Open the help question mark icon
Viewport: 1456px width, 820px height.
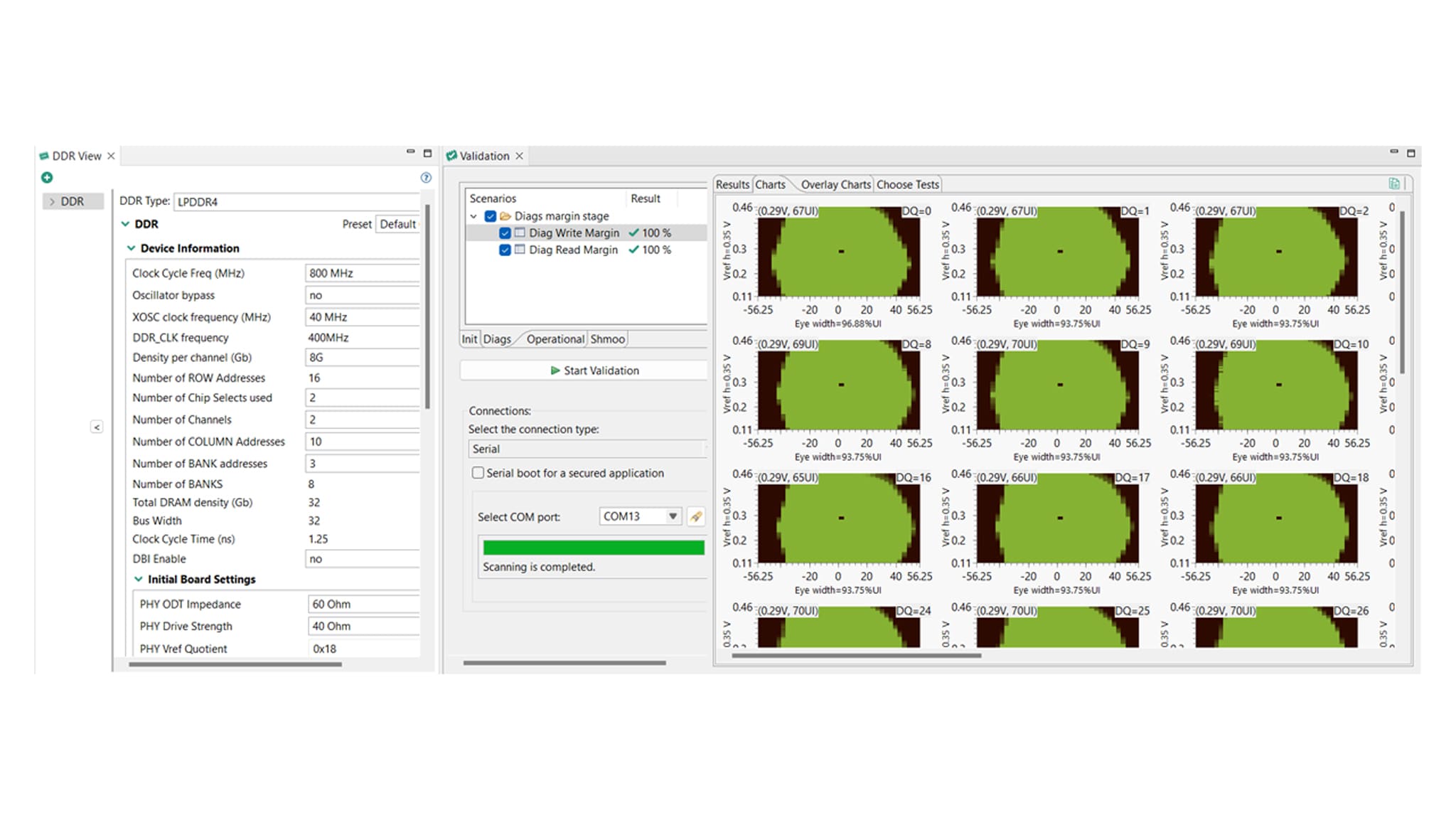coord(426,177)
